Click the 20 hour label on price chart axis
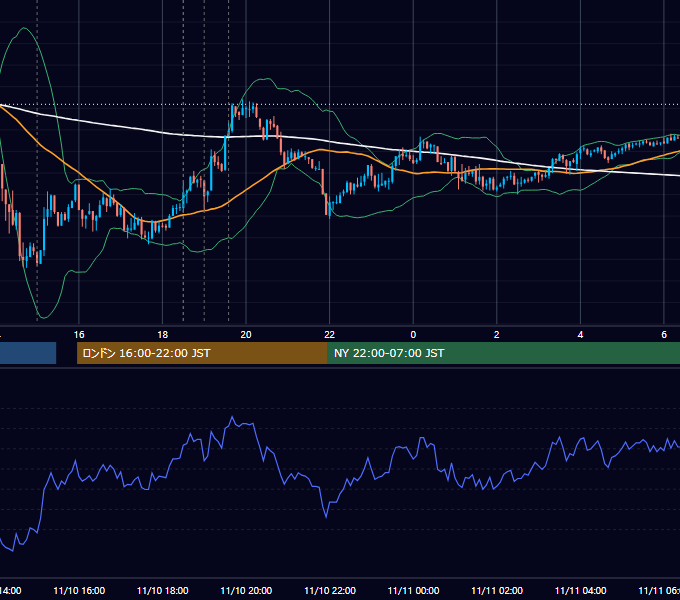The image size is (680, 600). point(246,335)
